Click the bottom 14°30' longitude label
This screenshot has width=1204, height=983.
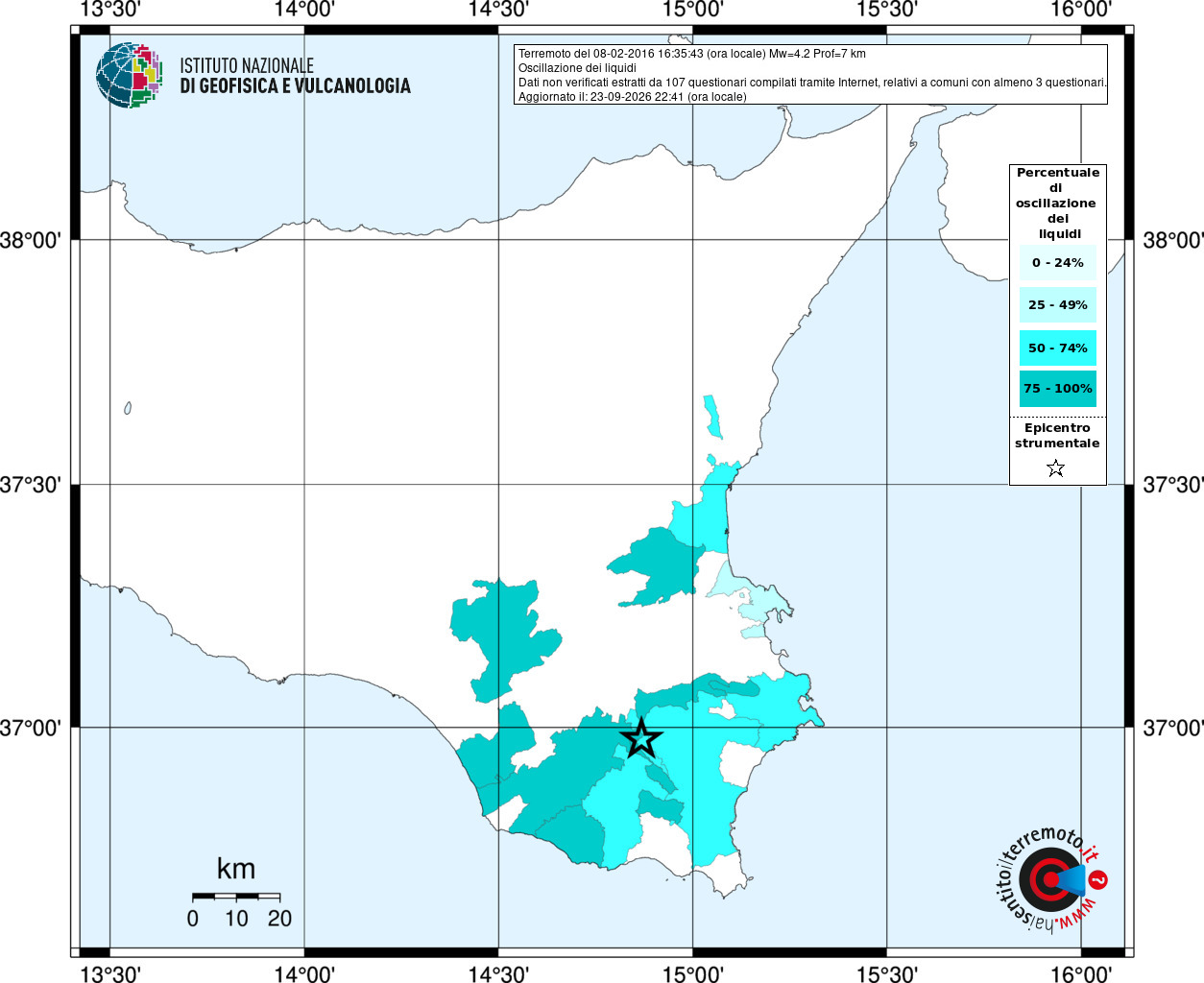[x=498, y=973]
